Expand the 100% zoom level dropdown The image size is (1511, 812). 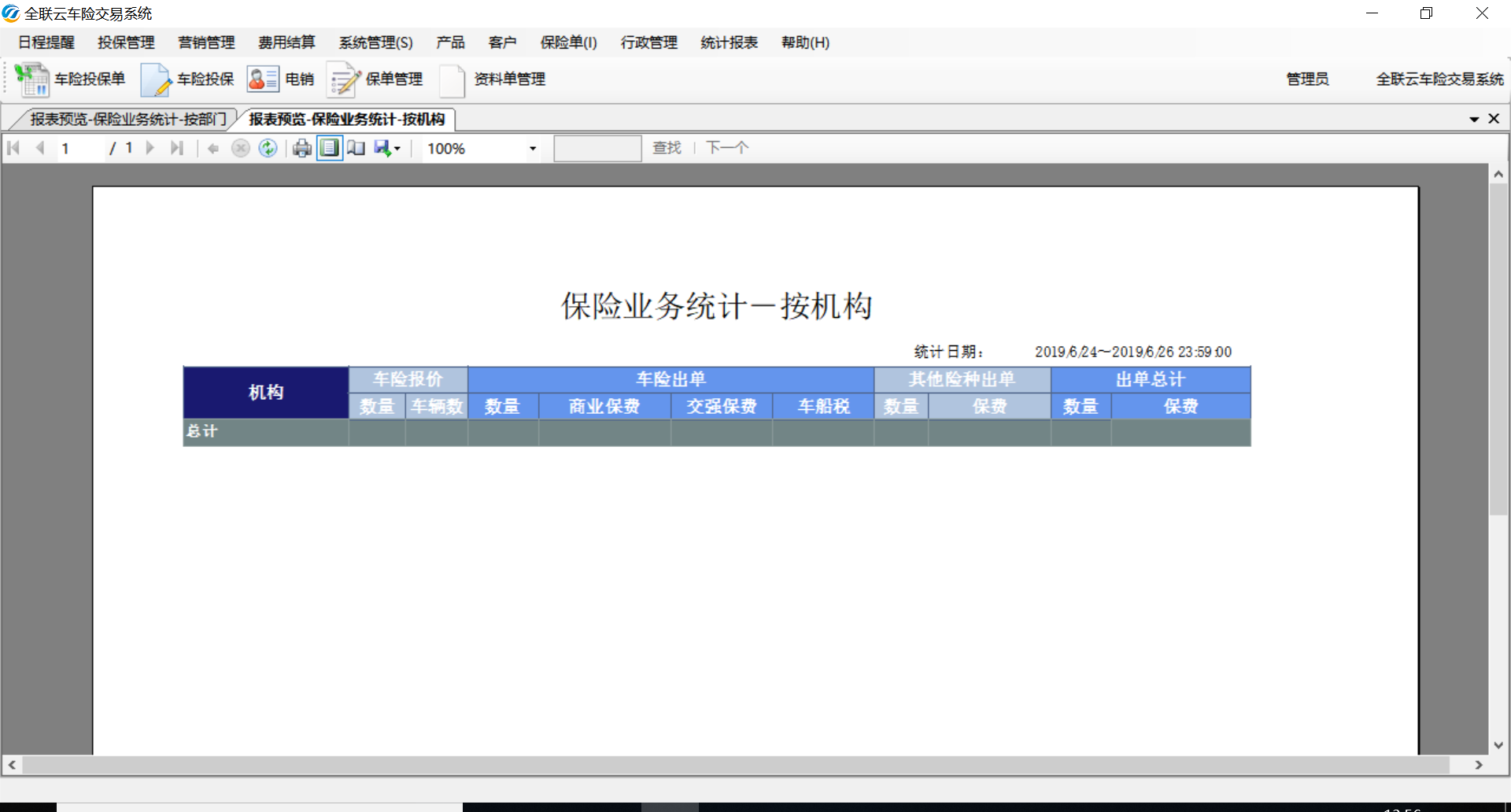[x=533, y=149]
